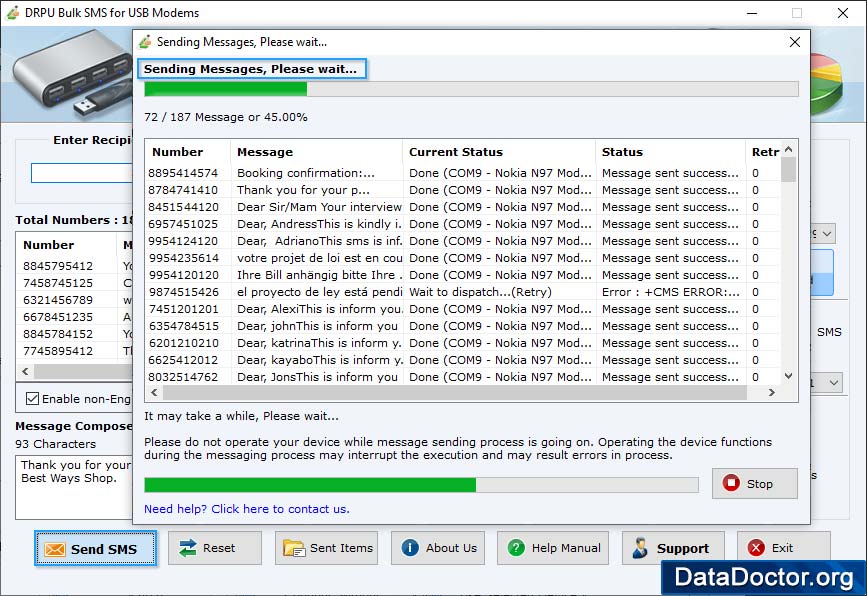
Task: Select number 7745895412 in main window list
Action: 58,351
